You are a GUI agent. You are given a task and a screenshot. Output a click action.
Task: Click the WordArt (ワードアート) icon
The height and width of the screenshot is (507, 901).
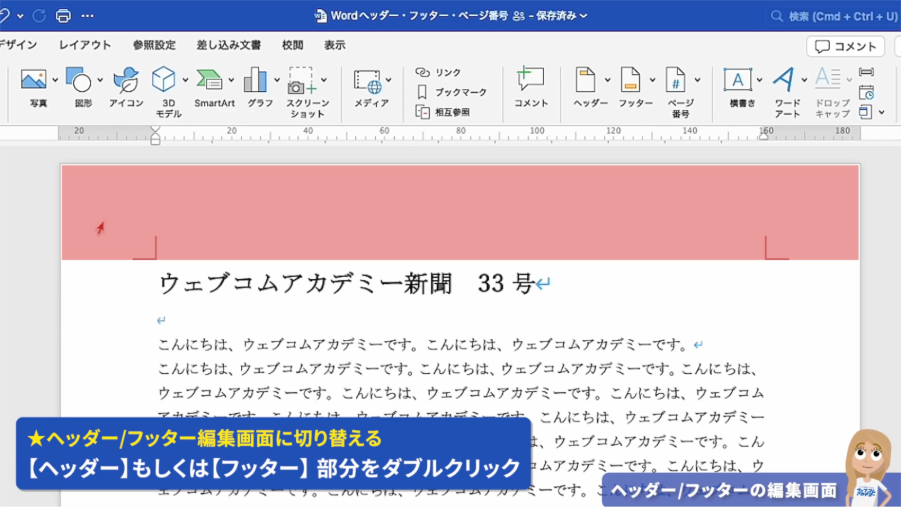pos(785,81)
